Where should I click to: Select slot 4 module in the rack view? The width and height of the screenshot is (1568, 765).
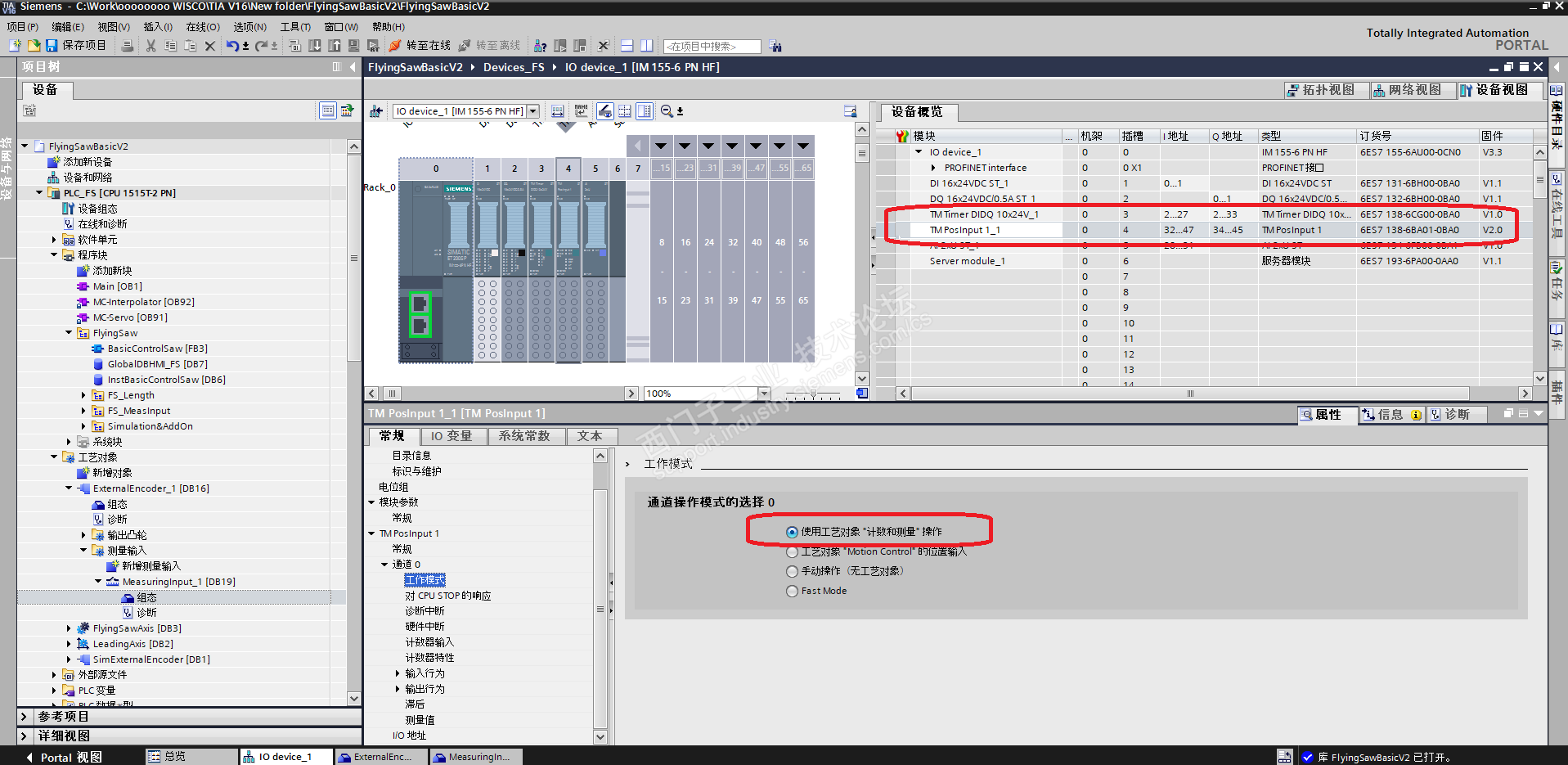(568, 259)
